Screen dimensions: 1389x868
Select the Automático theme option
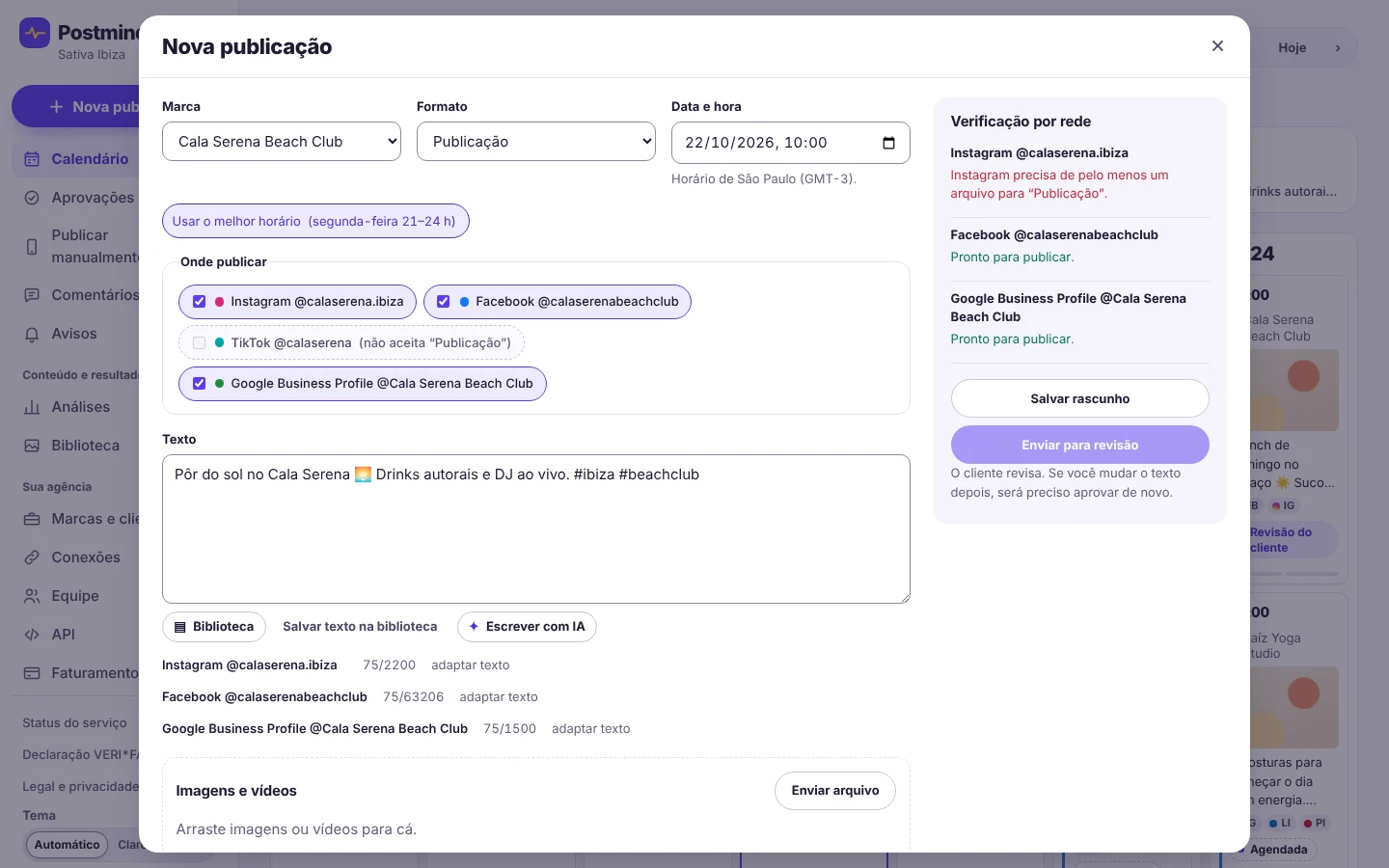pos(67,845)
